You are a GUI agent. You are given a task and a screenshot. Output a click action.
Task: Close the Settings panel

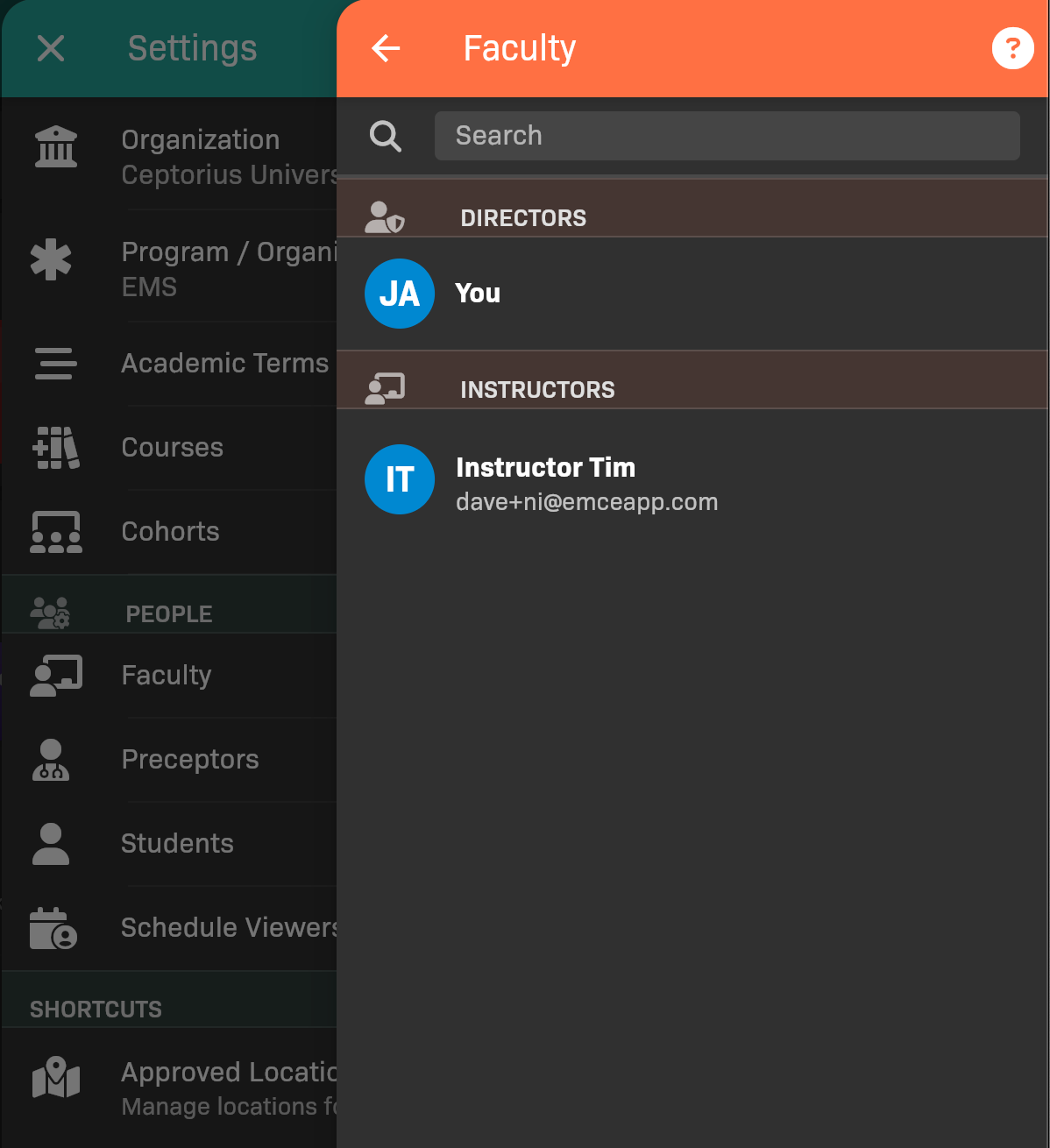(51, 48)
